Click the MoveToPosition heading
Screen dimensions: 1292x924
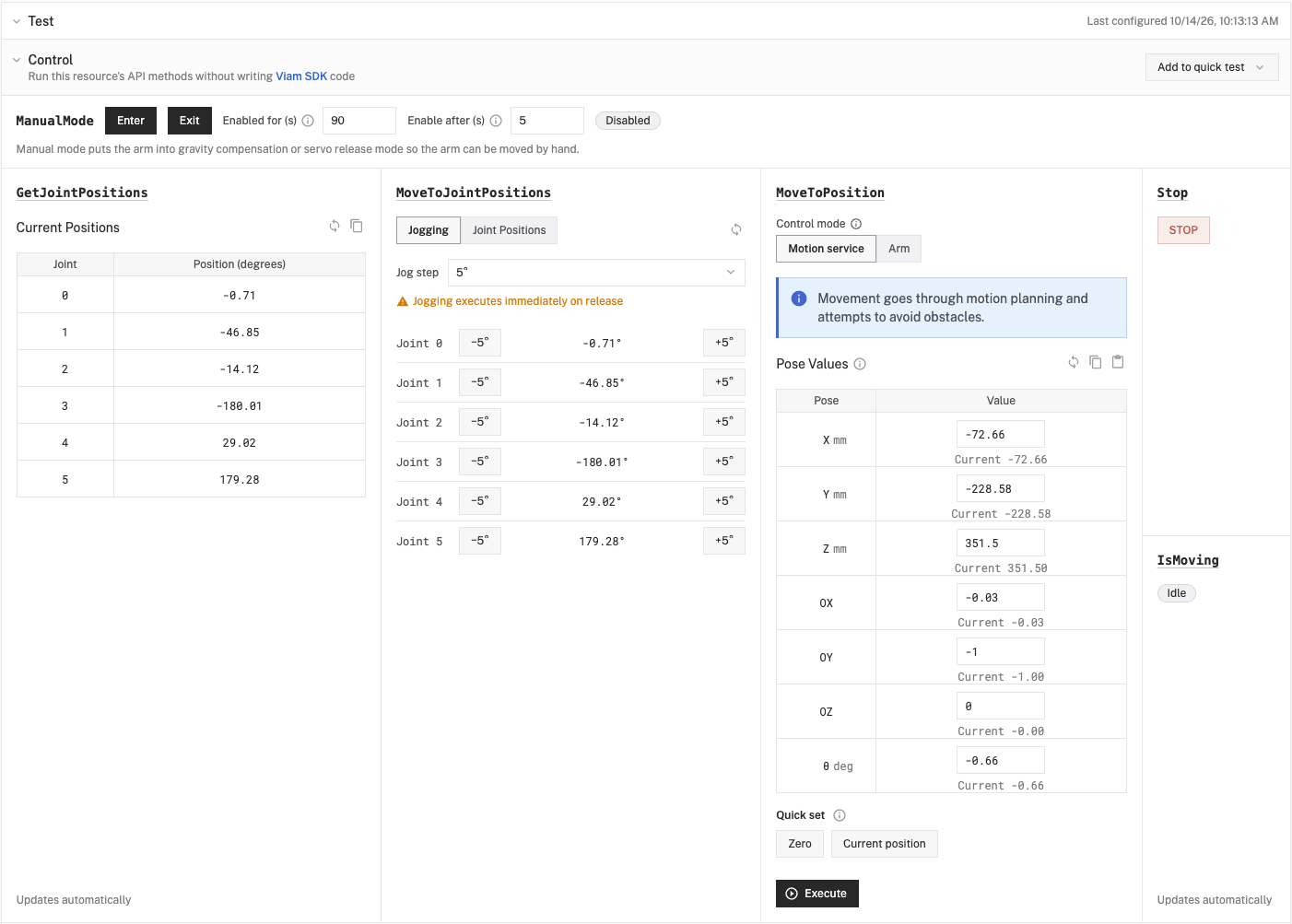pos(830,193)
